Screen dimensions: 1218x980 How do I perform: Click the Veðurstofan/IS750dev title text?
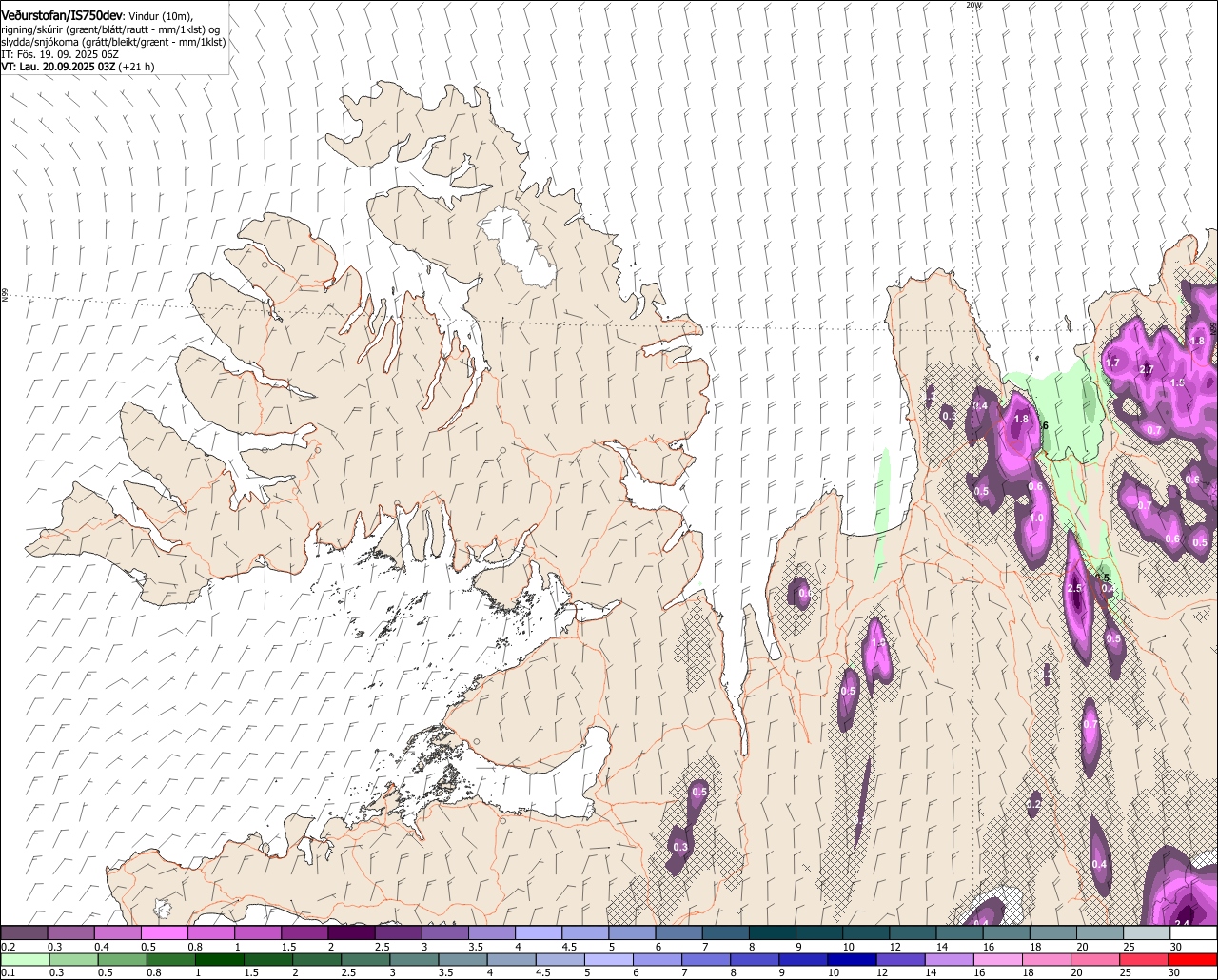click(61, 16)
